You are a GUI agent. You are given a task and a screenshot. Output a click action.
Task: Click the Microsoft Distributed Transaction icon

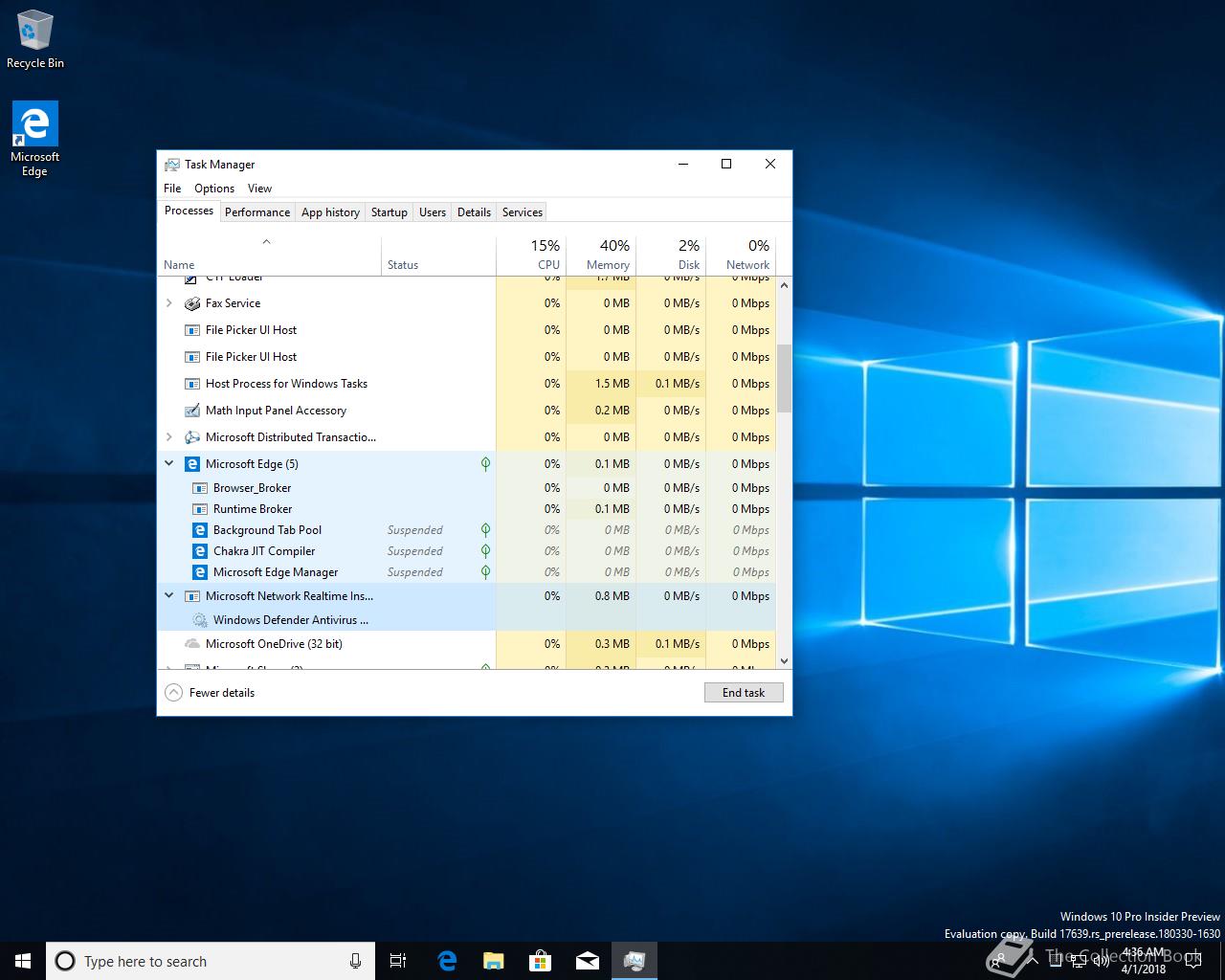tap(192, 437)
